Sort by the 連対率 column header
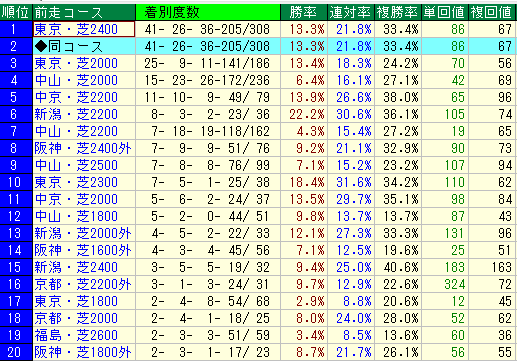 pyautogui.click(x=351, y=12)
